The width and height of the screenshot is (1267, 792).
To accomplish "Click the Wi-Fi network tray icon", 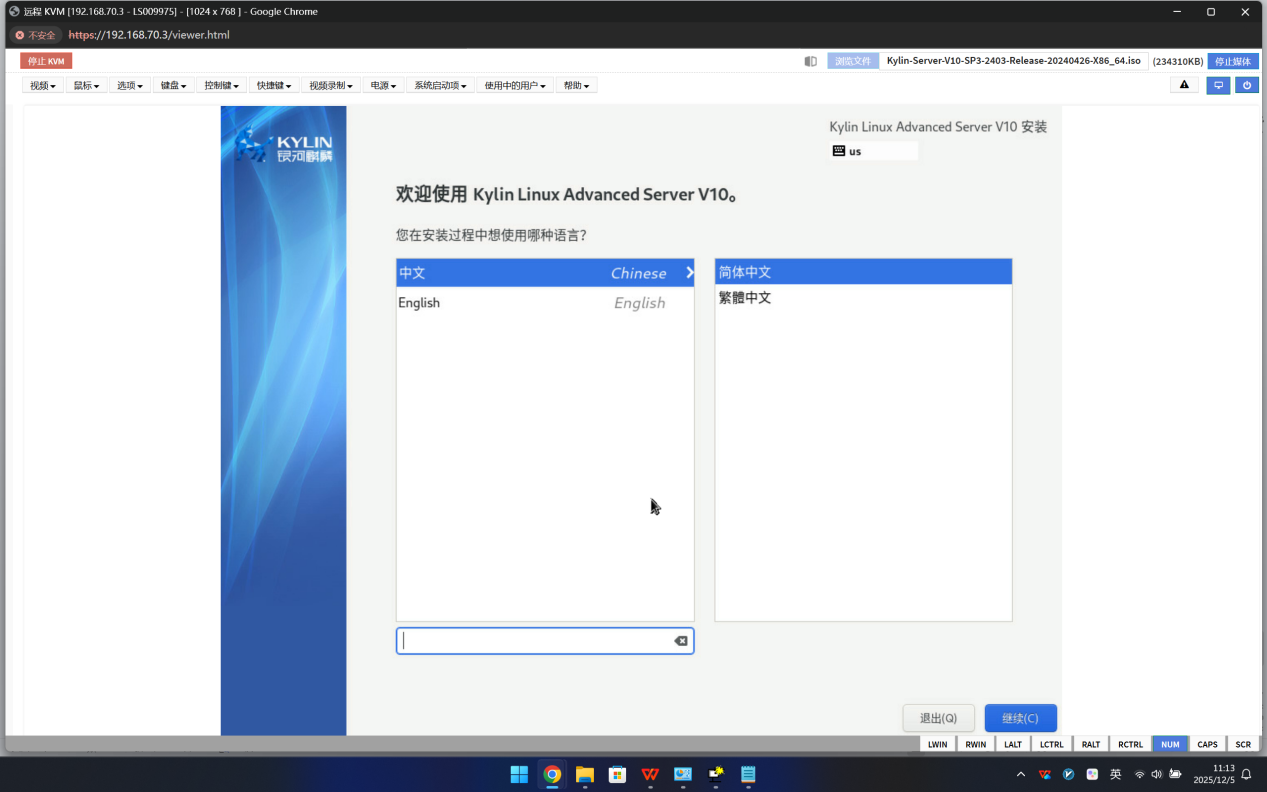I will [x=1140, y=774].
